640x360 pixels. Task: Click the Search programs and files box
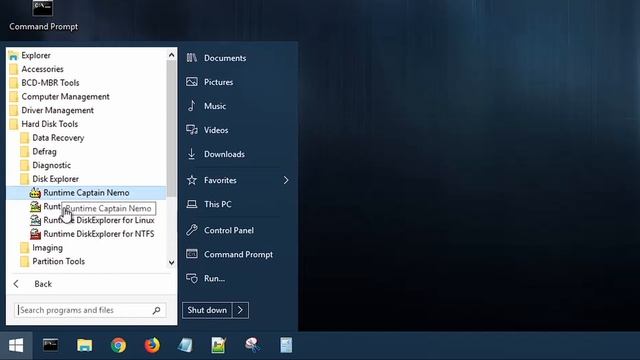coord(90,310)
